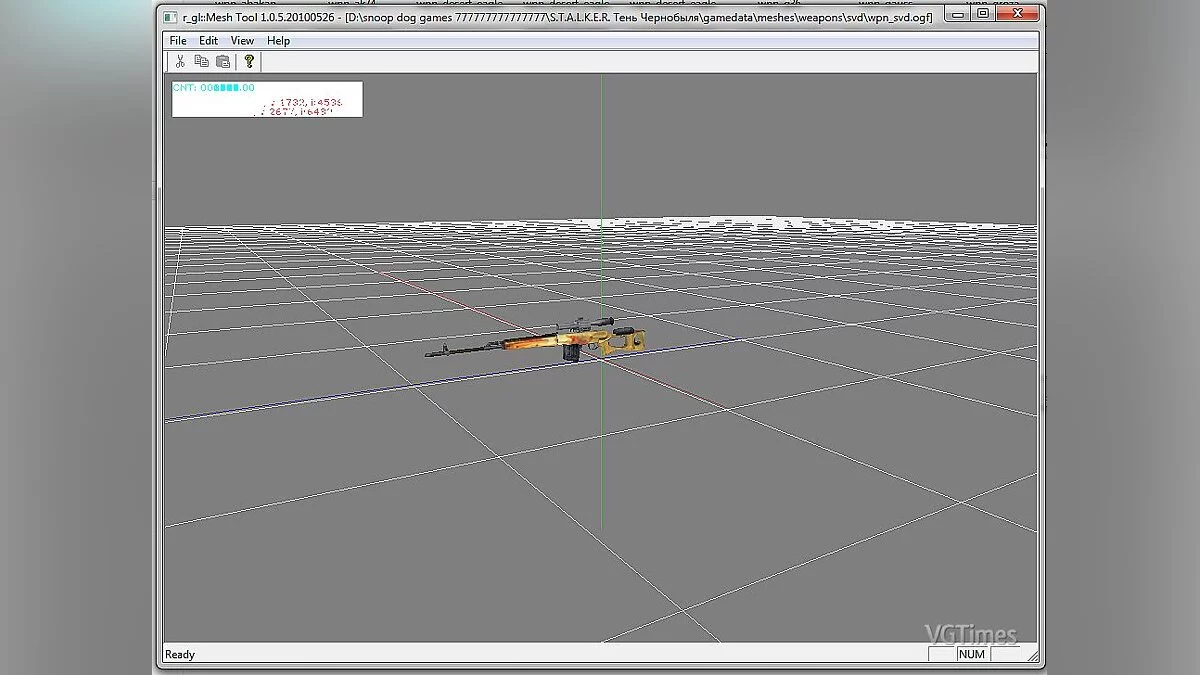Image resolution: width=1200 pixels, height=675 pixels.
Task: Minimize the Mesh Tool window
Action: [958, 13]
